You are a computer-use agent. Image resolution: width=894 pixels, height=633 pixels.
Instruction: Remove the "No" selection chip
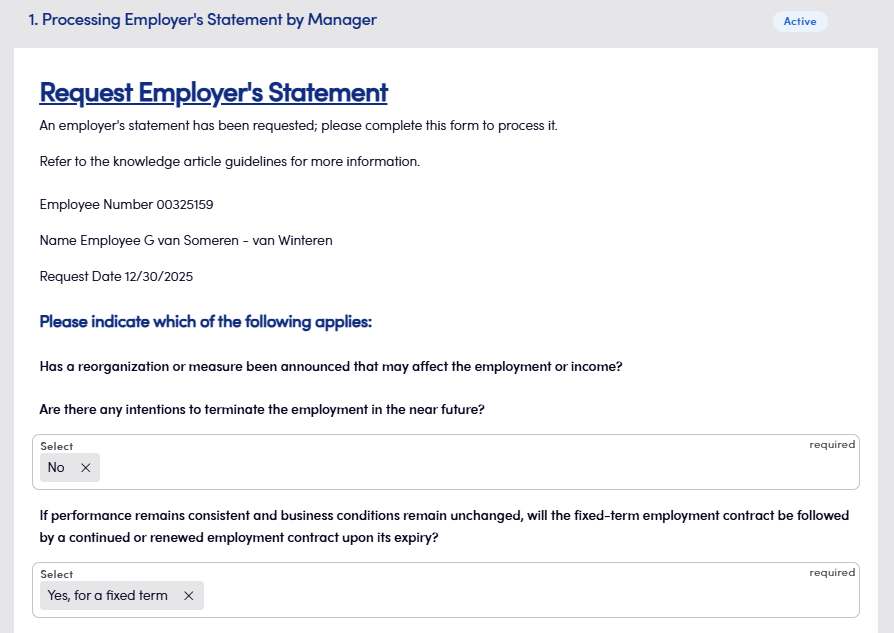pos(85,468)
